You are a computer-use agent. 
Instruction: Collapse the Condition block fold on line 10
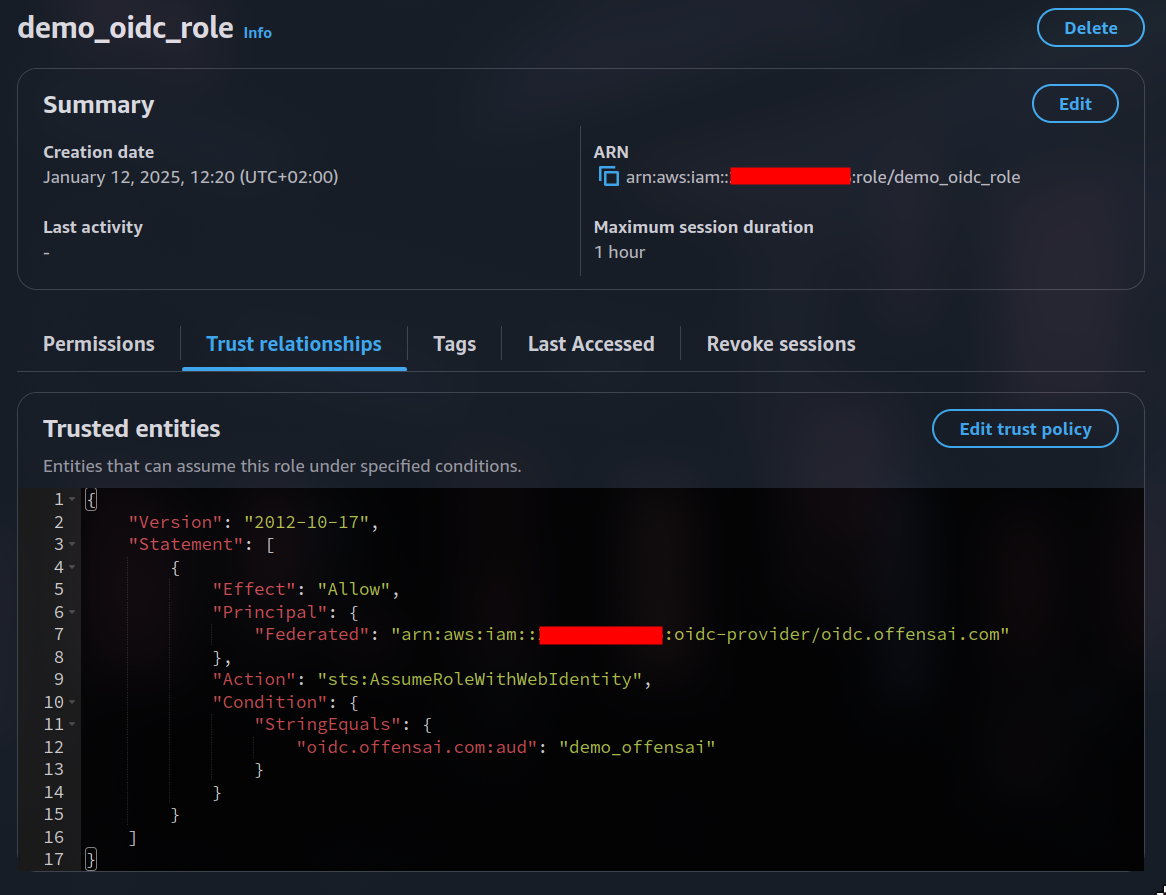tap(71, 701)
